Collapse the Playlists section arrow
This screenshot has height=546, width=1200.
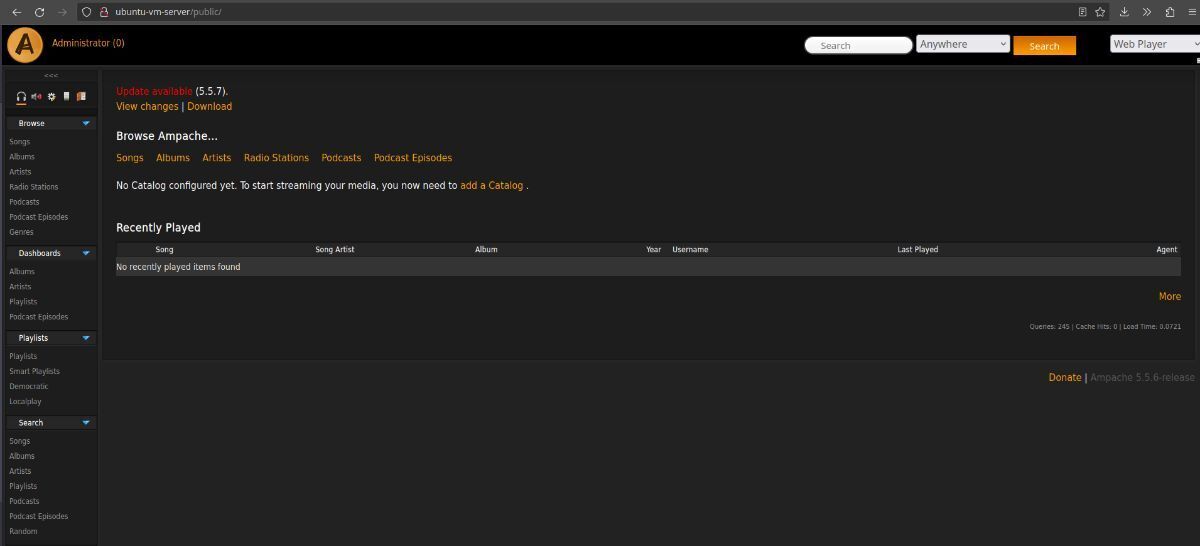(x=86, y=338)
